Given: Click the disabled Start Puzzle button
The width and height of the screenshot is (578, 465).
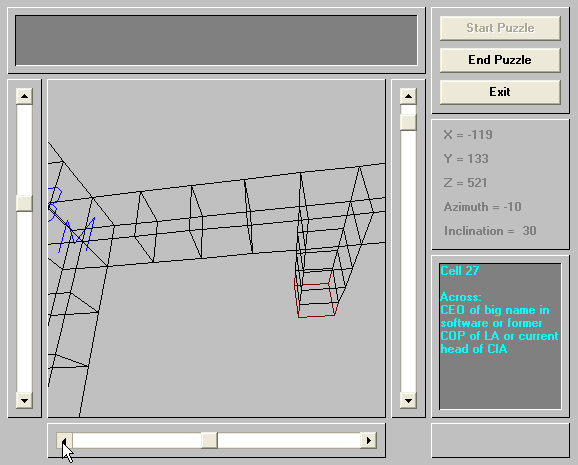Looking at the screenshot, I should (500, 28).
